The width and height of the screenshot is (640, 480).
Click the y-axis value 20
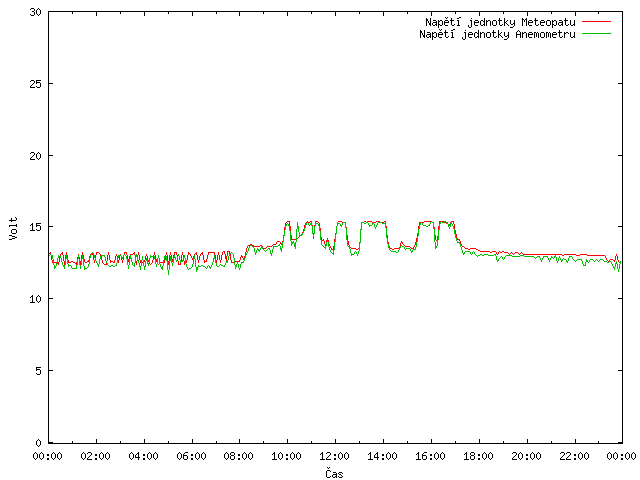pyautogui.click(x=36, y=156)
